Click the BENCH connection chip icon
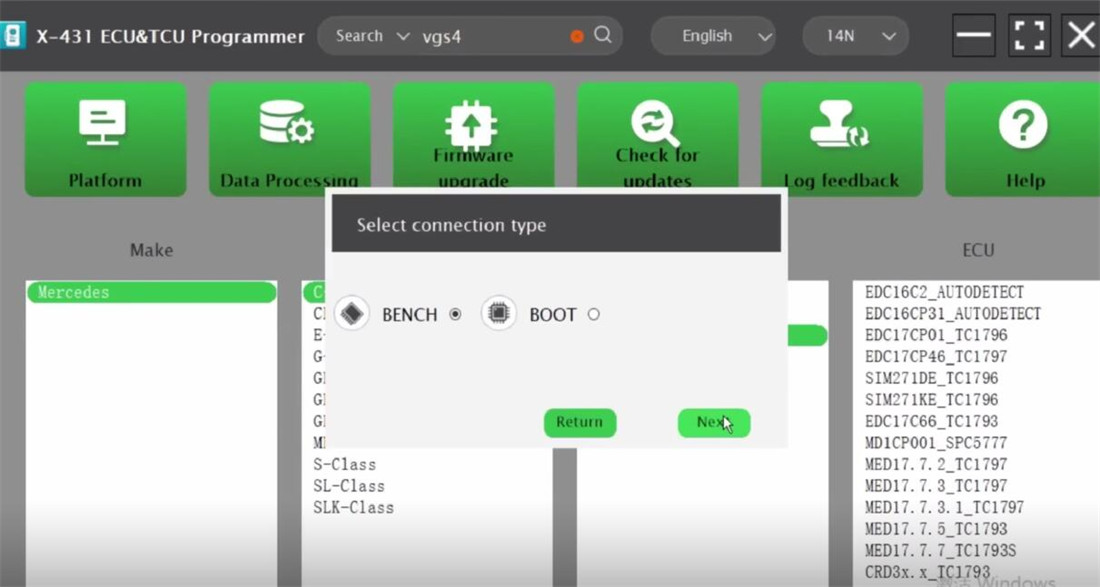 tap(351, 314)
